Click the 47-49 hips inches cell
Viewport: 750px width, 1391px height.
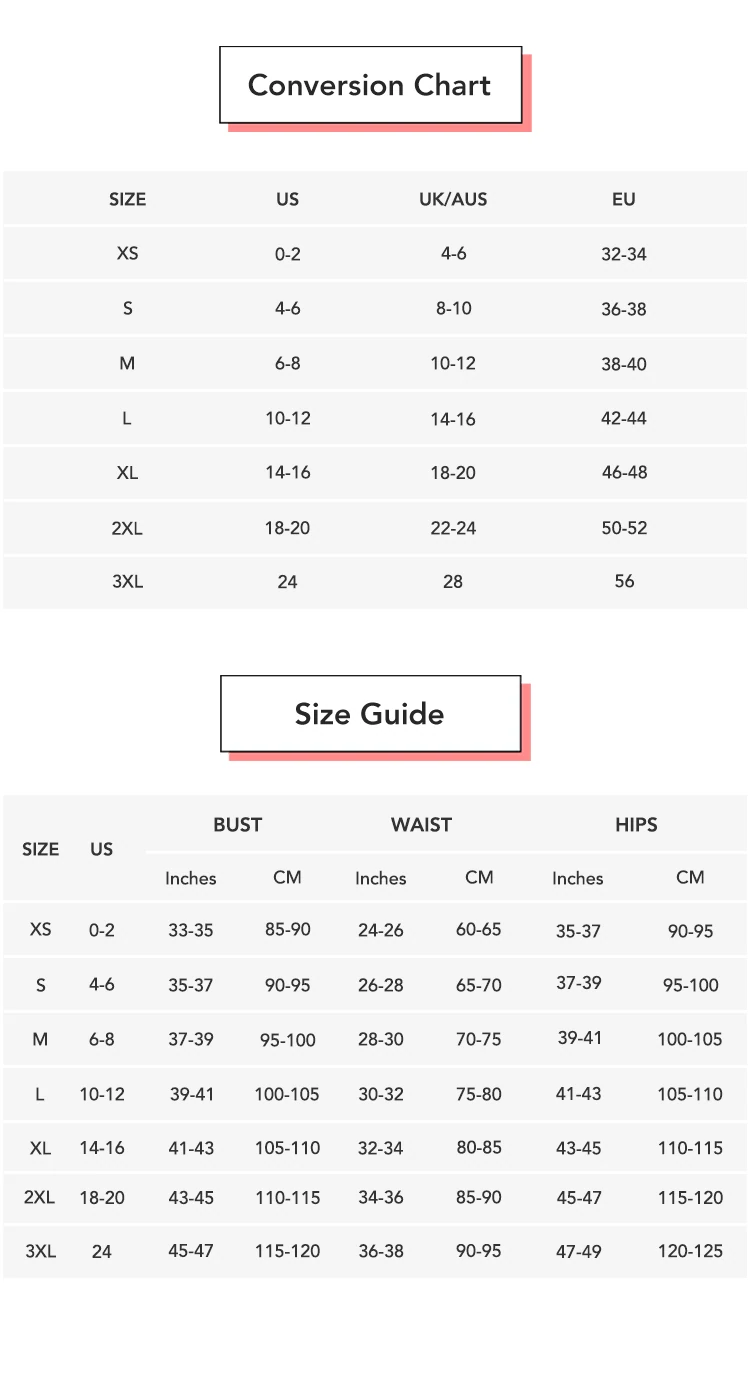point(579,1251)
